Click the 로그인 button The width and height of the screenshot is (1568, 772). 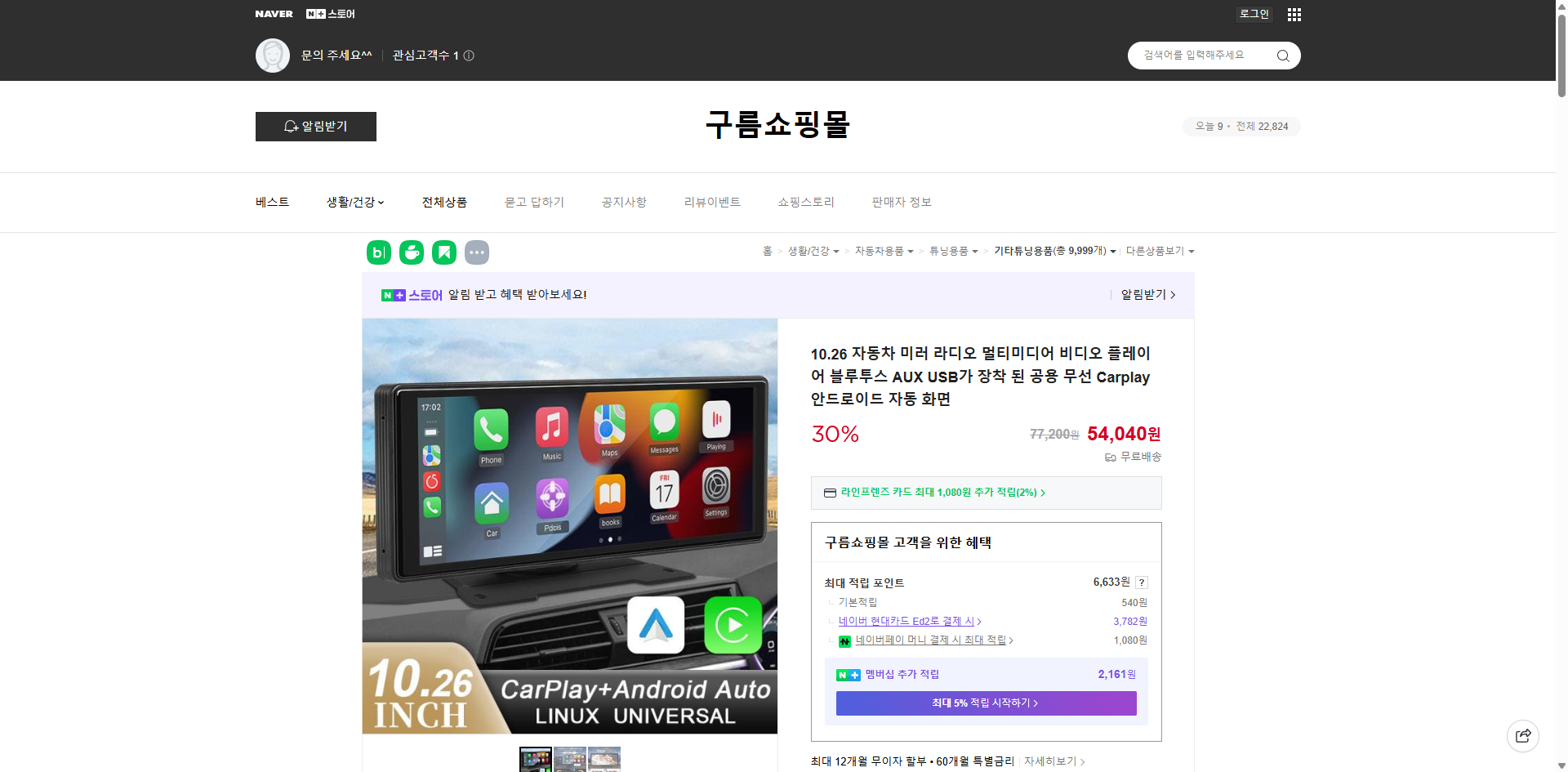1254,14
